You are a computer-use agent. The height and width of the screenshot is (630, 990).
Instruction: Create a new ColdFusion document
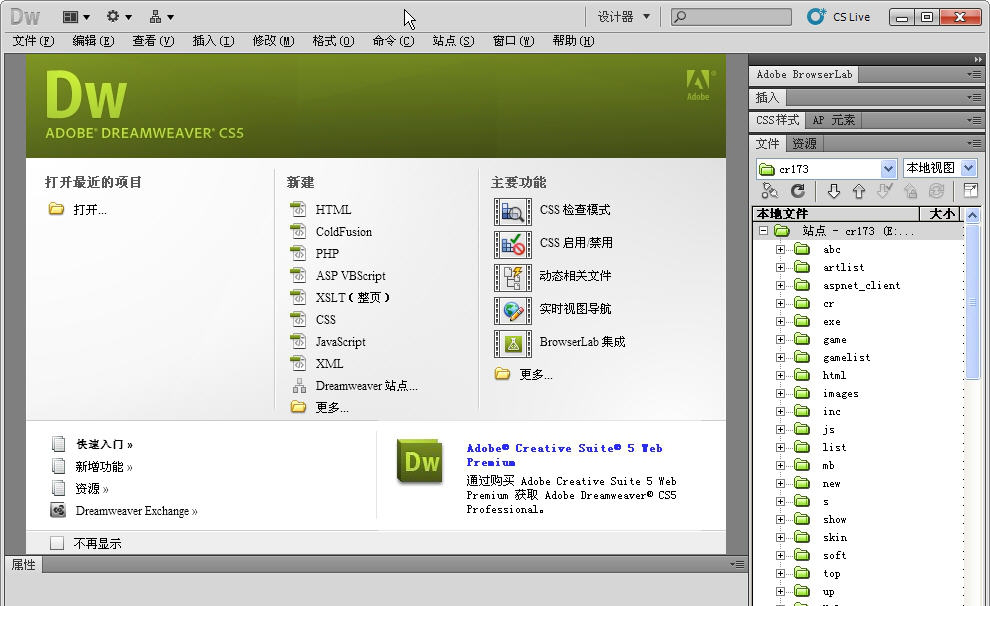[343, 231]
